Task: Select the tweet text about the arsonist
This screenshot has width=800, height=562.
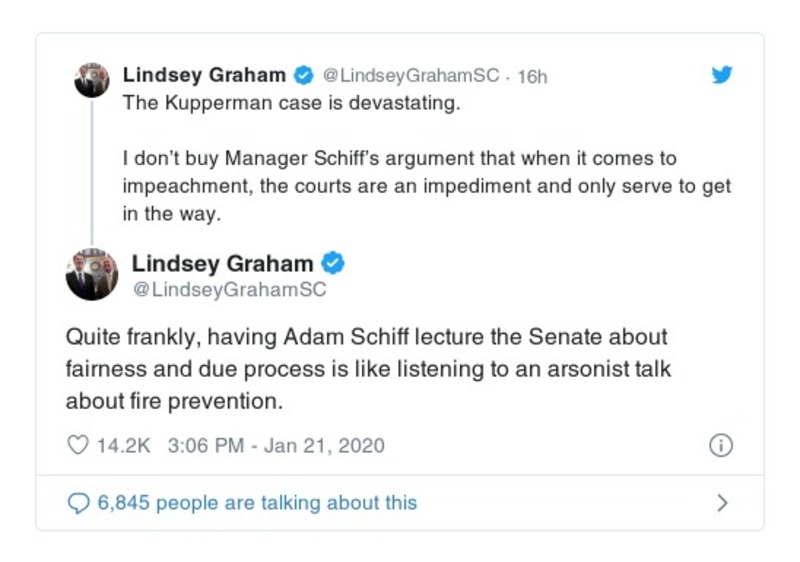Action: pyautogui.click(x=367, y=369)
